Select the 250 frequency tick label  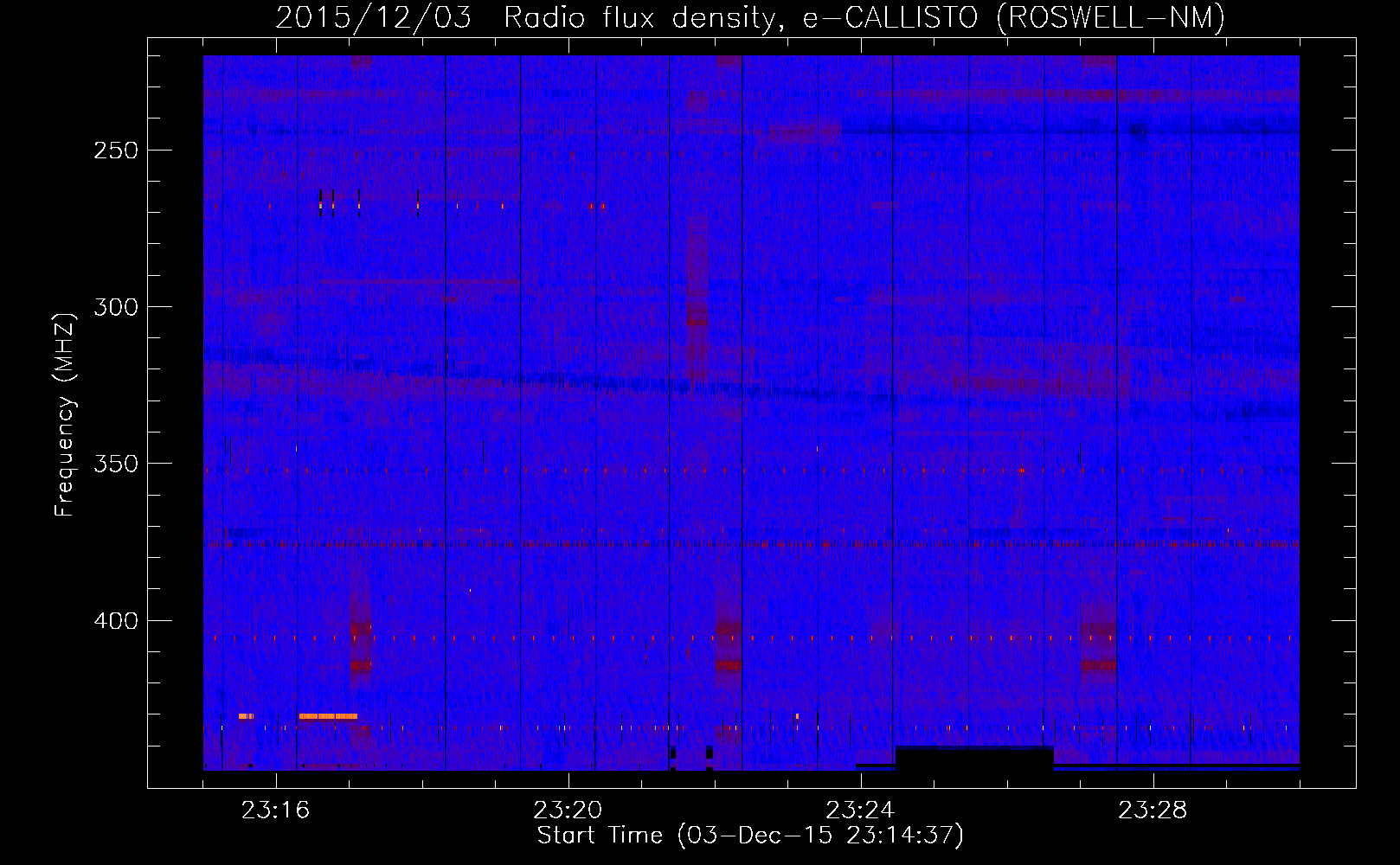(x=116, y=151)
